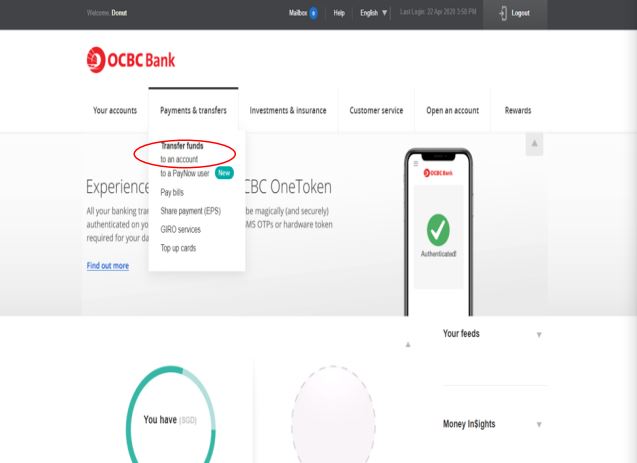
Task: Follow the Find out more link
Action: coord(108,266)
